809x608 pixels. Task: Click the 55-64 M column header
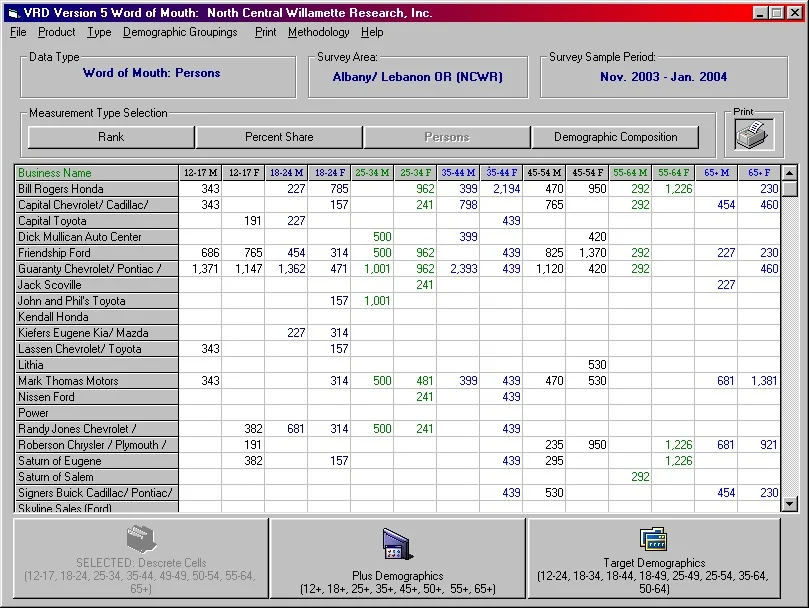(x=630, y=173)
